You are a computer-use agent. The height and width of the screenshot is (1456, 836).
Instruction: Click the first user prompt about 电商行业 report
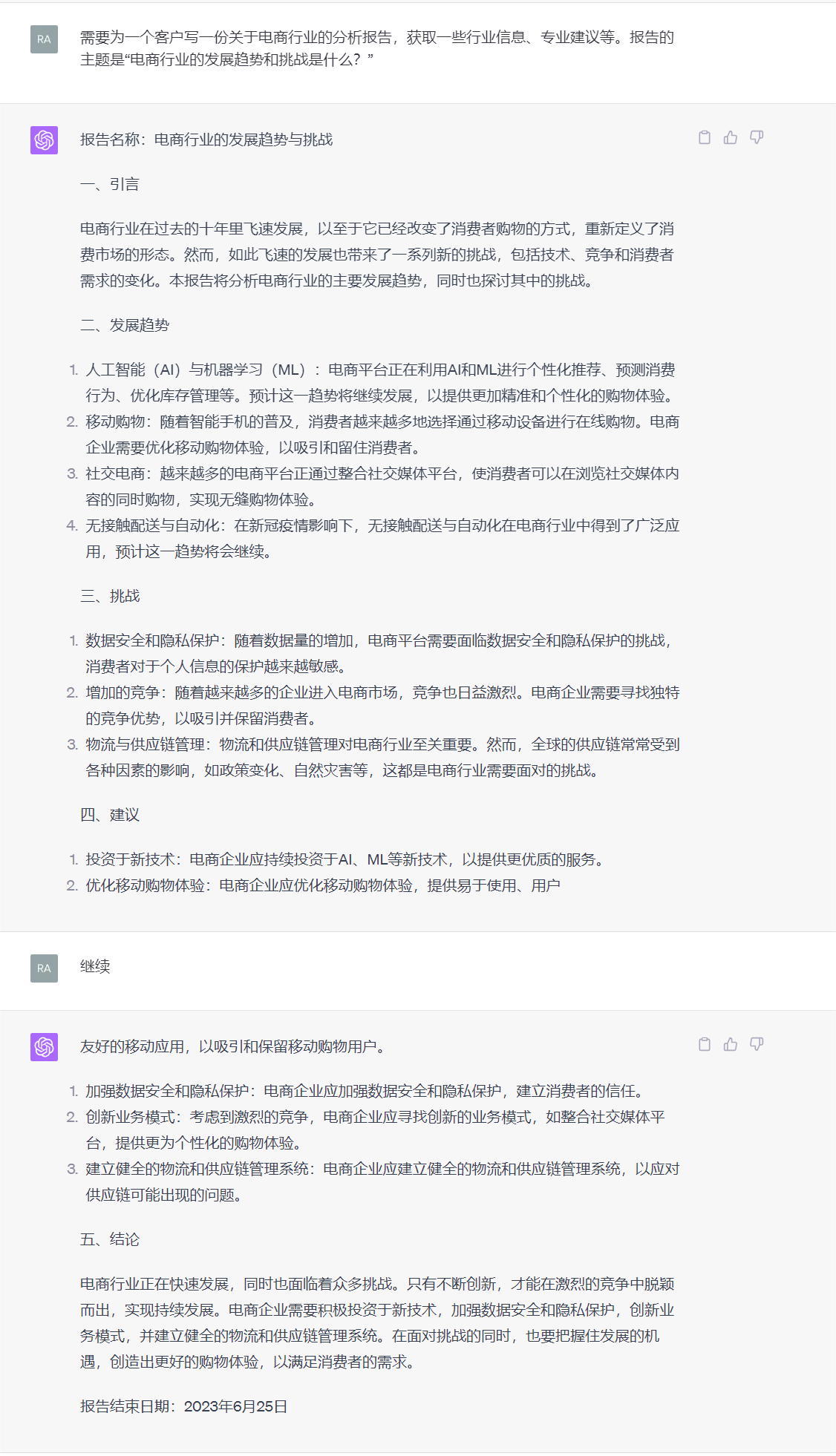click(377, 48)
